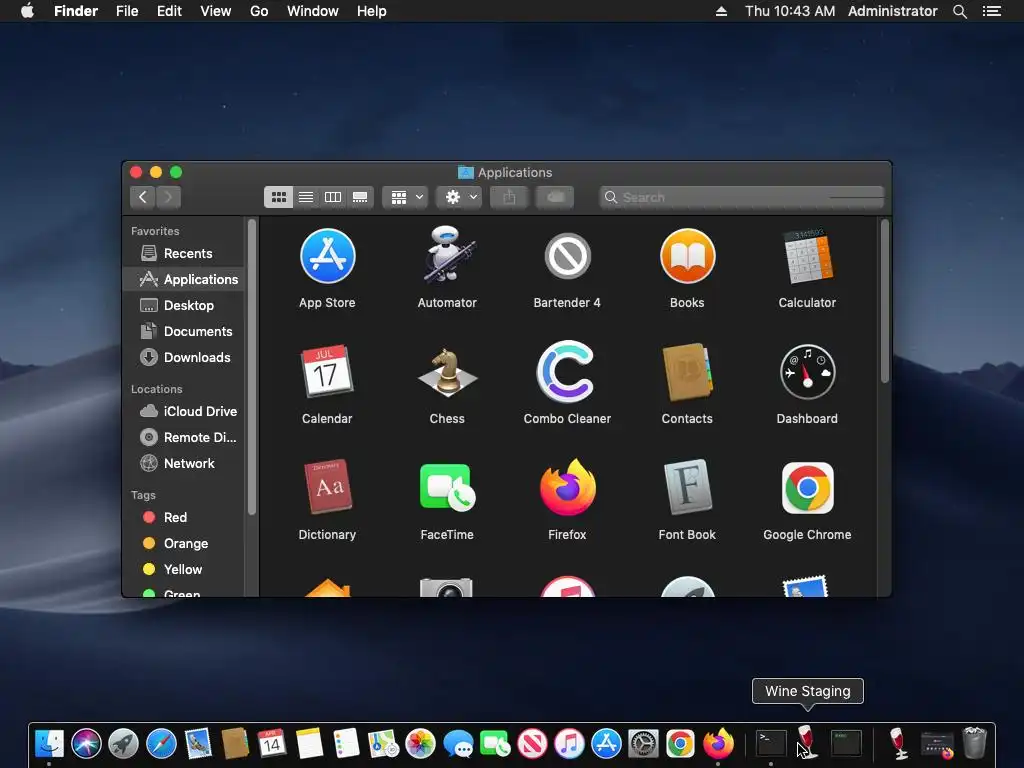Image resolution: width=1024 pixels, height=768 pixels.
Task: Filter by the Red tag
Action: [183, 517]
